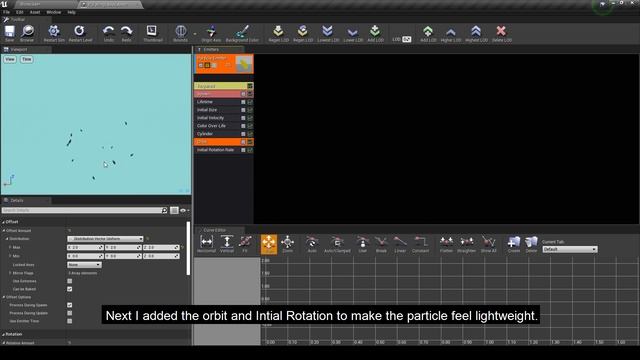
Task: Enable the Use Emitter Time checkbox
Action: [x=69, y=321]
